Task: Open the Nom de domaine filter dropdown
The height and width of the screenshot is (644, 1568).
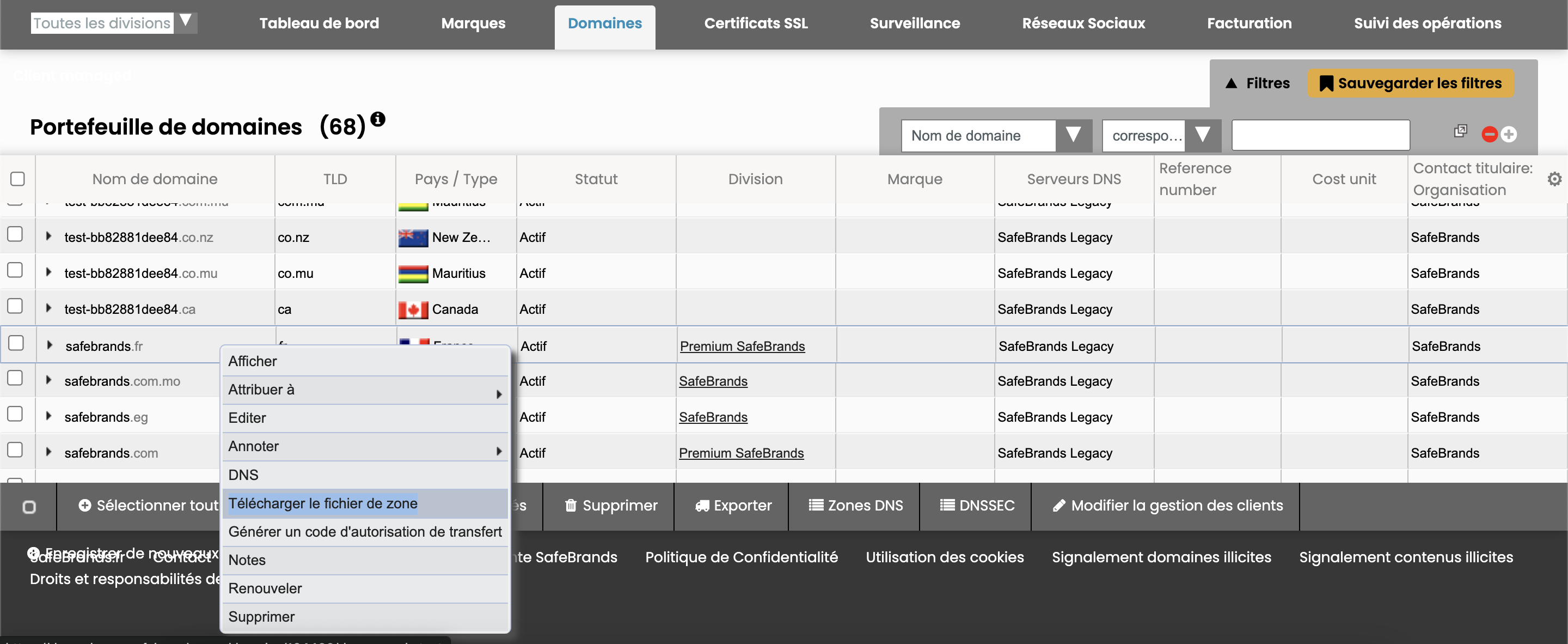Action: coord(996,135)
